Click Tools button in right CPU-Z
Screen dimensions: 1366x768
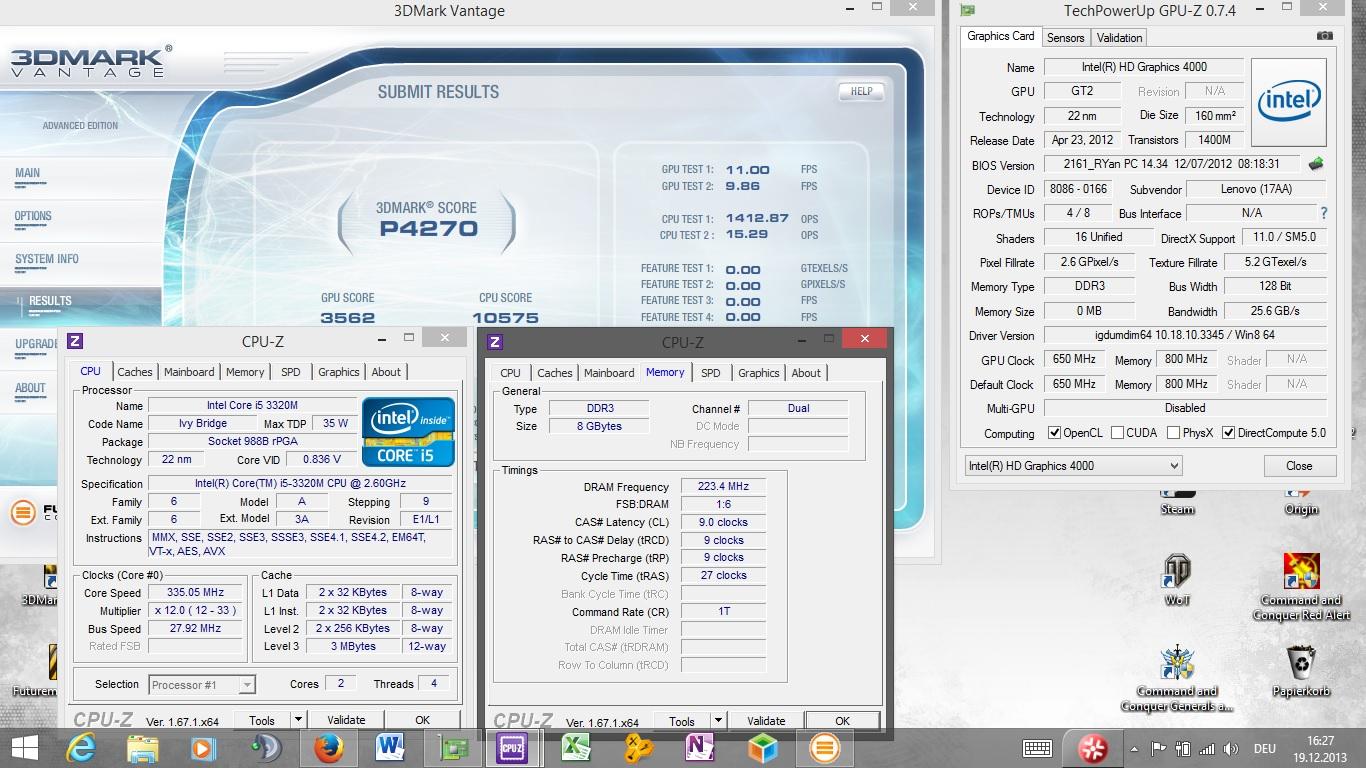click(682, 721)
